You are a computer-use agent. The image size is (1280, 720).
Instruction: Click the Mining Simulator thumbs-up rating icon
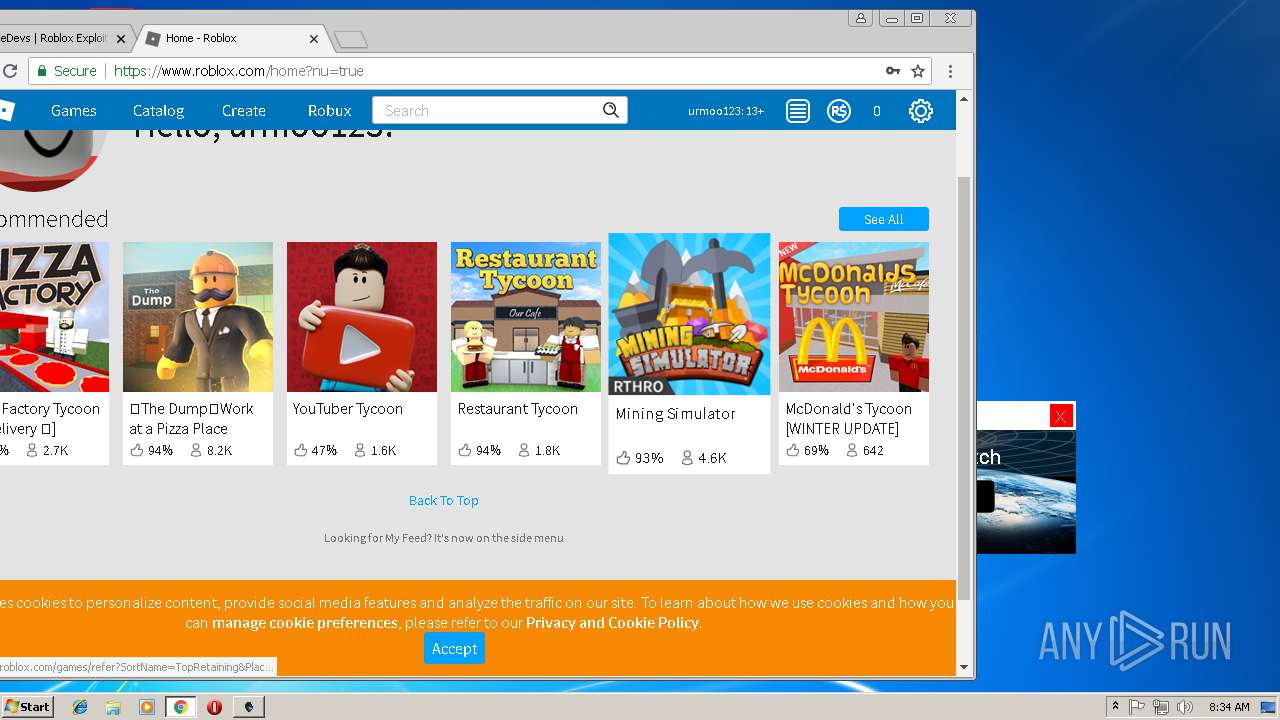tap(623, 458)
